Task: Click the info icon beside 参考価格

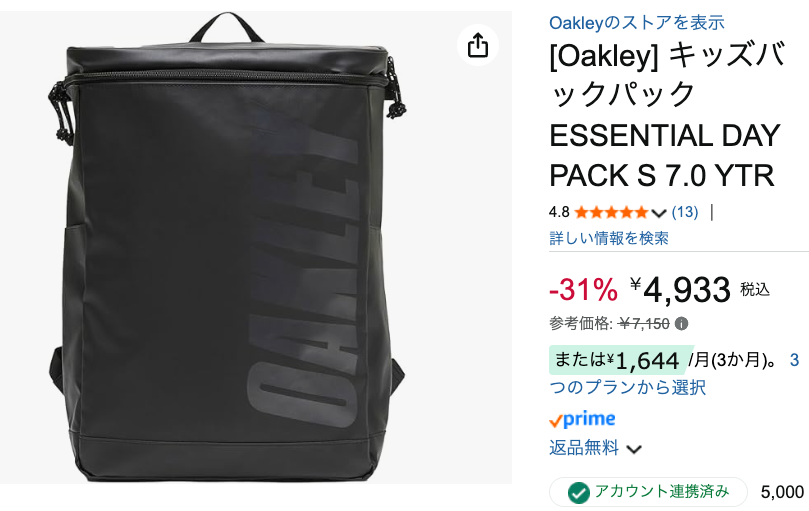Action: tap(682, 324)
